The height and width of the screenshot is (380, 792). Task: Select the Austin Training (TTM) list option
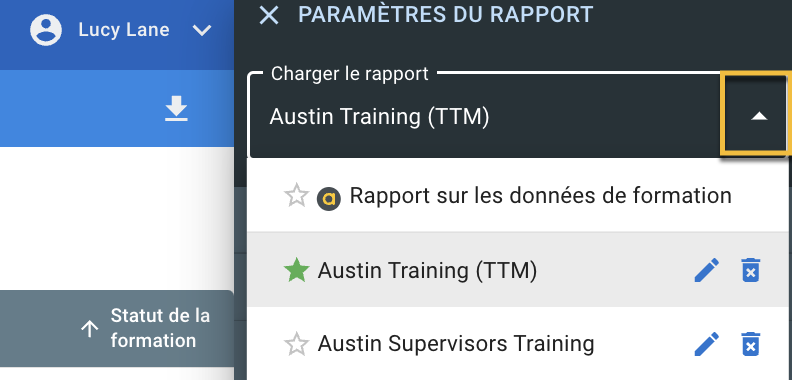point(517,270)
